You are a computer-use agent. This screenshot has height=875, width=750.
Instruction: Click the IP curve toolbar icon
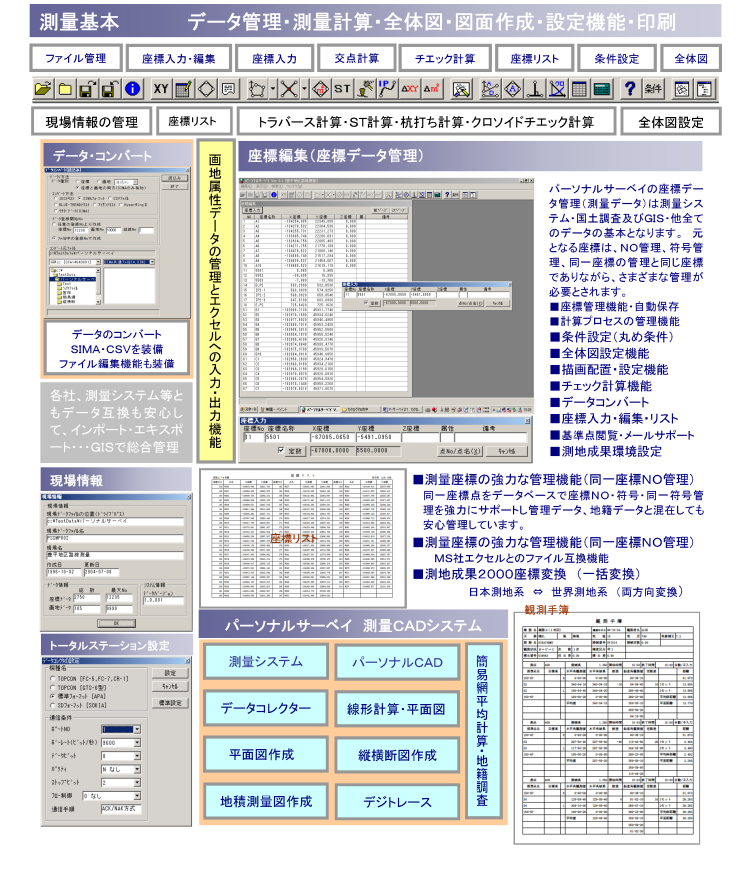(x=387, y=89)
